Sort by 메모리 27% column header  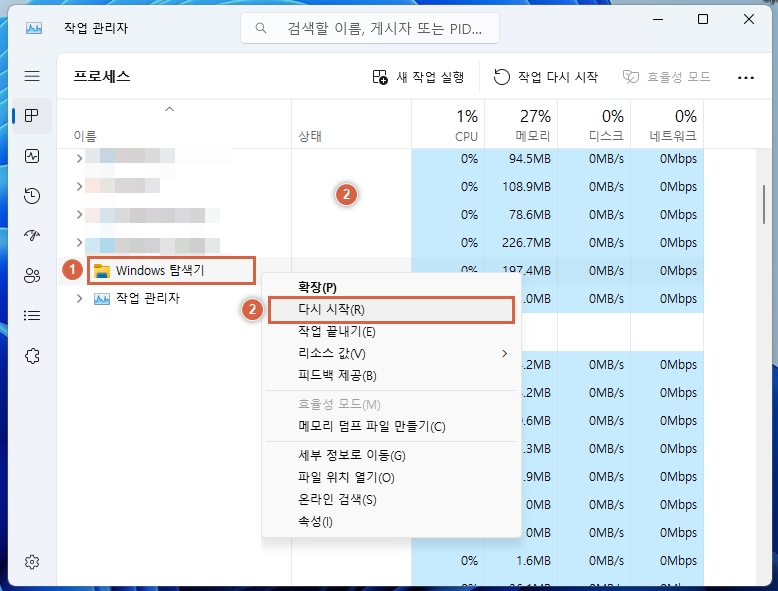point(521,125)
